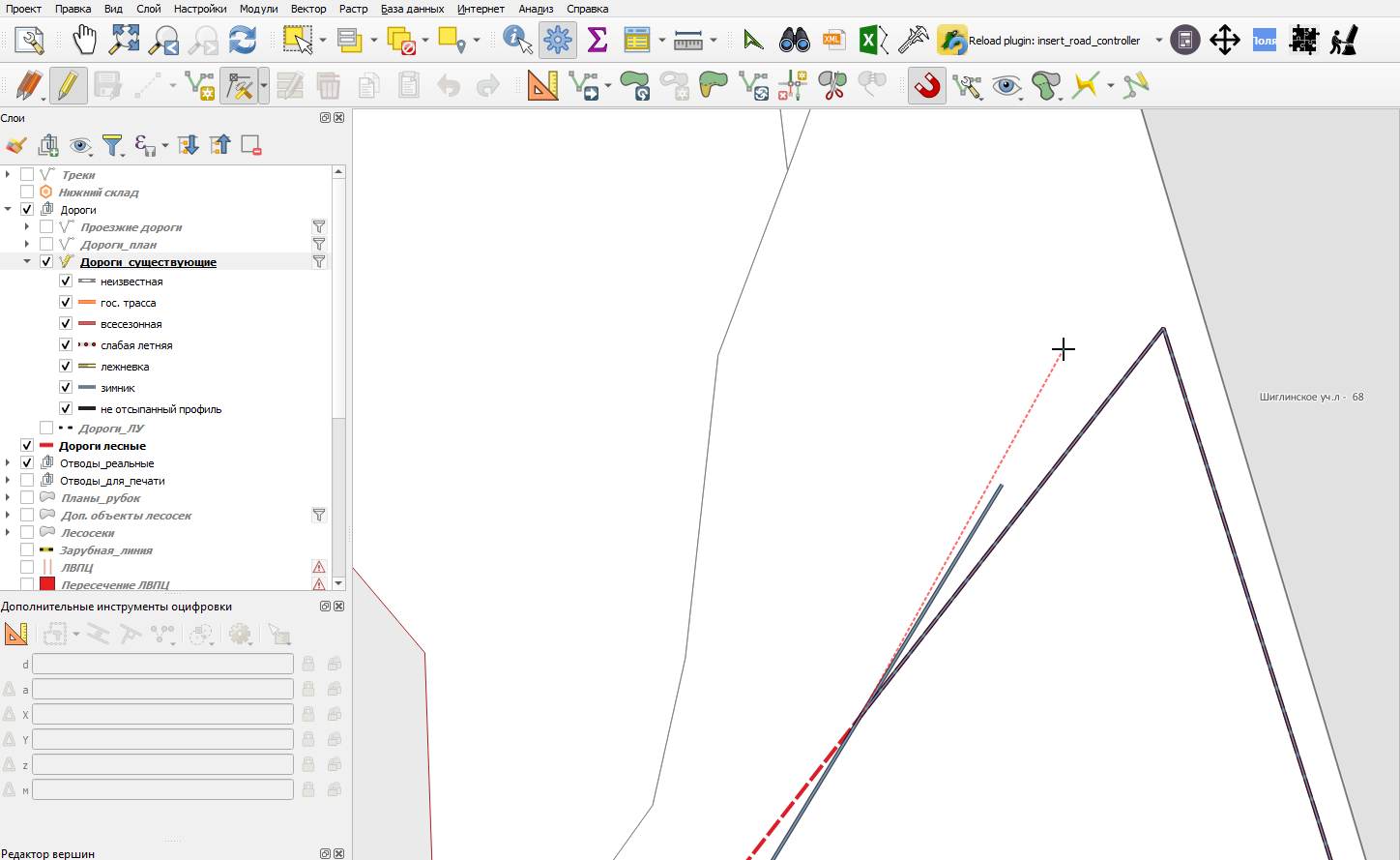Open the Excel export icon

pyautogui.click(x=873, y=41)
